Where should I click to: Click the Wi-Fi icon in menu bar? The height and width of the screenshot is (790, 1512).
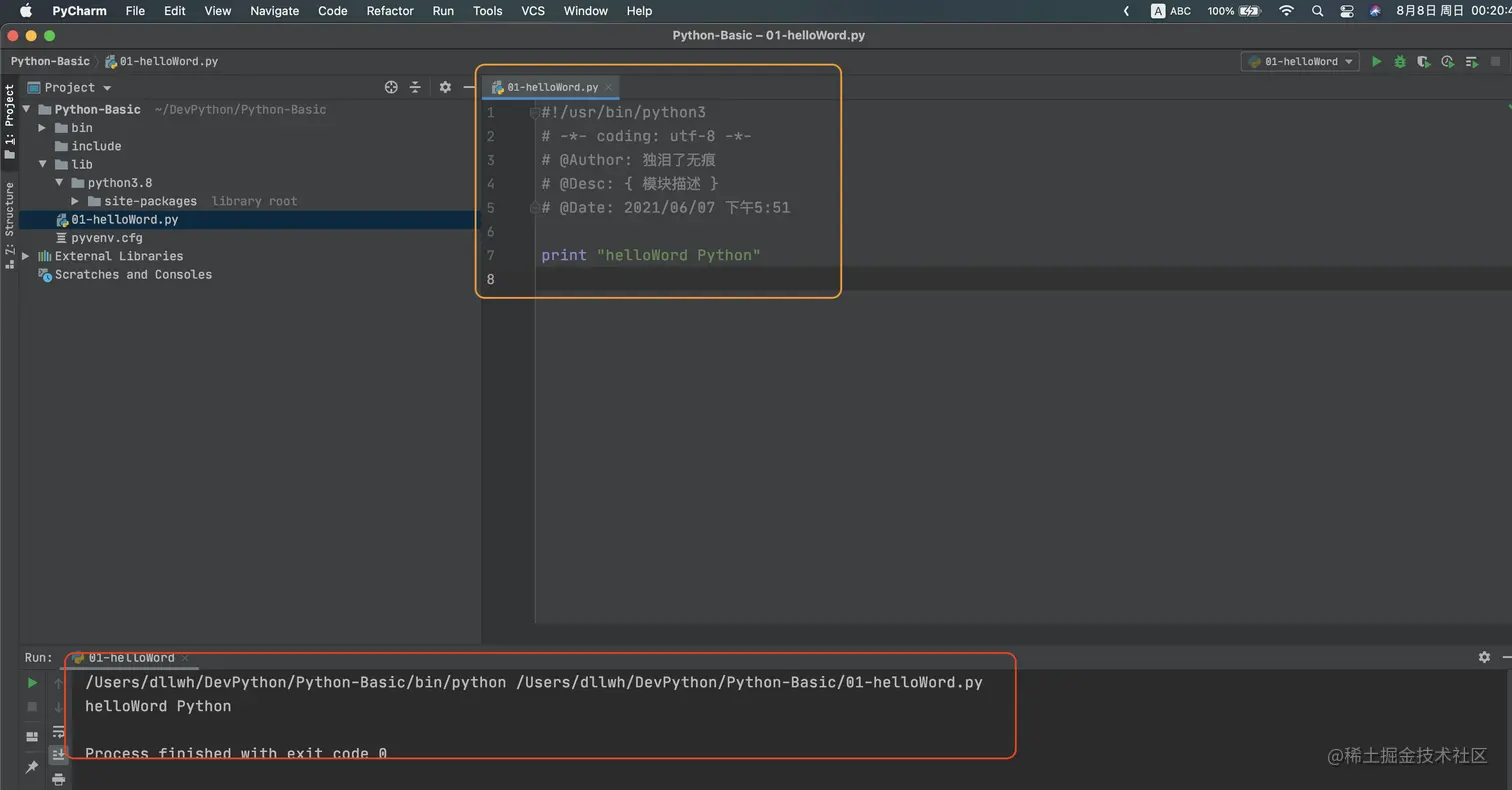tap(1287, 11)
